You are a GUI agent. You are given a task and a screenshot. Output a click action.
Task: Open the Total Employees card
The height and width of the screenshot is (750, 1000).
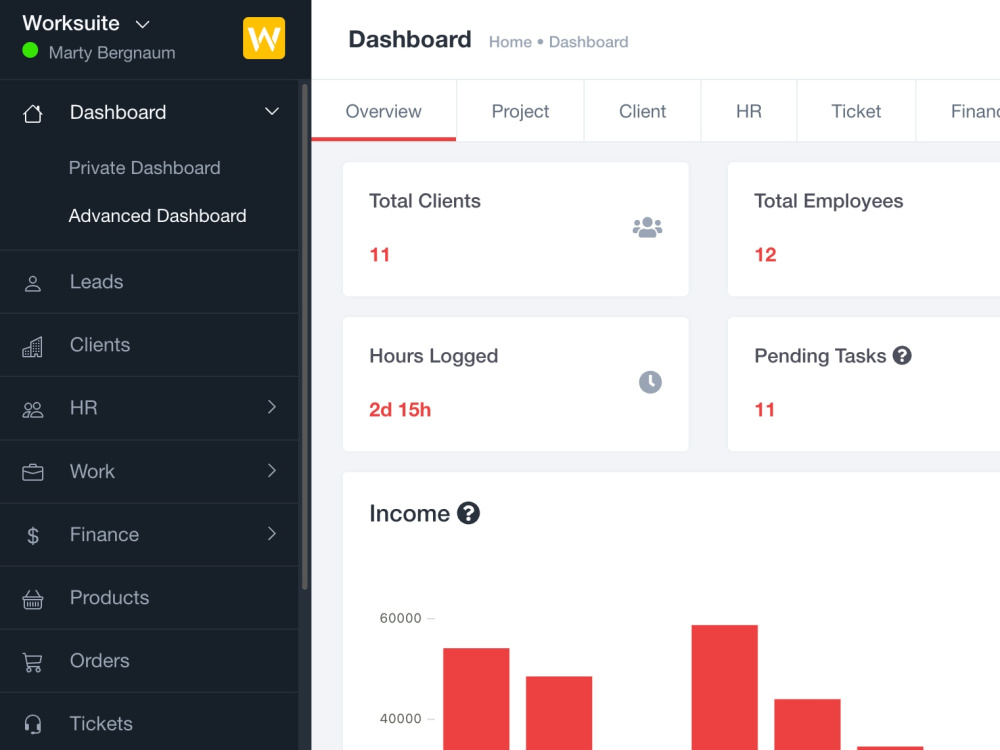[x=864, y=229]
